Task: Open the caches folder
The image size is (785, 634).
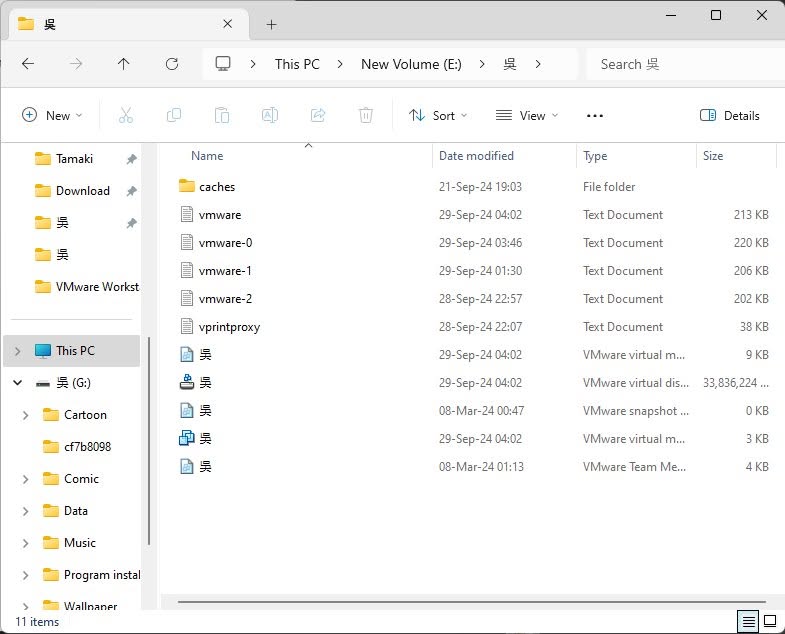Action: click(x=217, y=187)
